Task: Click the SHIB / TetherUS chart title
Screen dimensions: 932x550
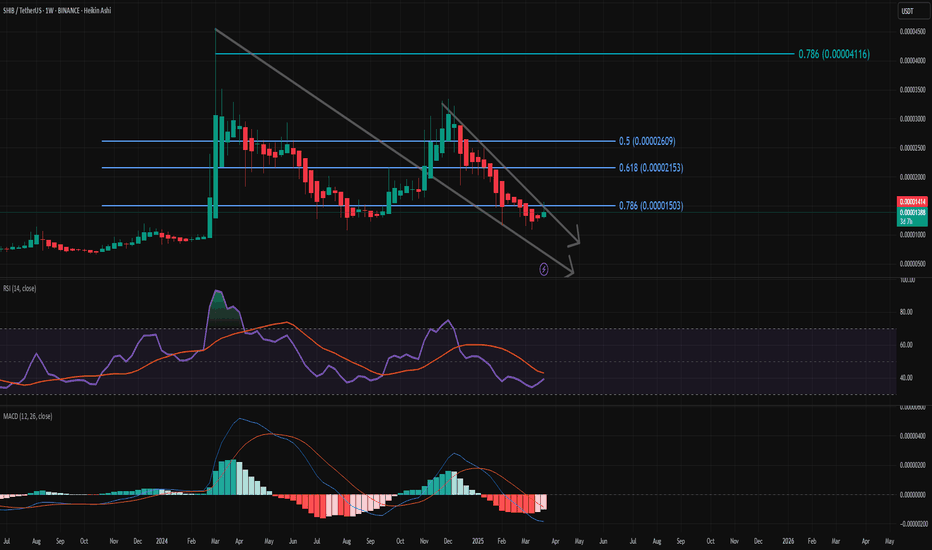Action: coord(57,11)
